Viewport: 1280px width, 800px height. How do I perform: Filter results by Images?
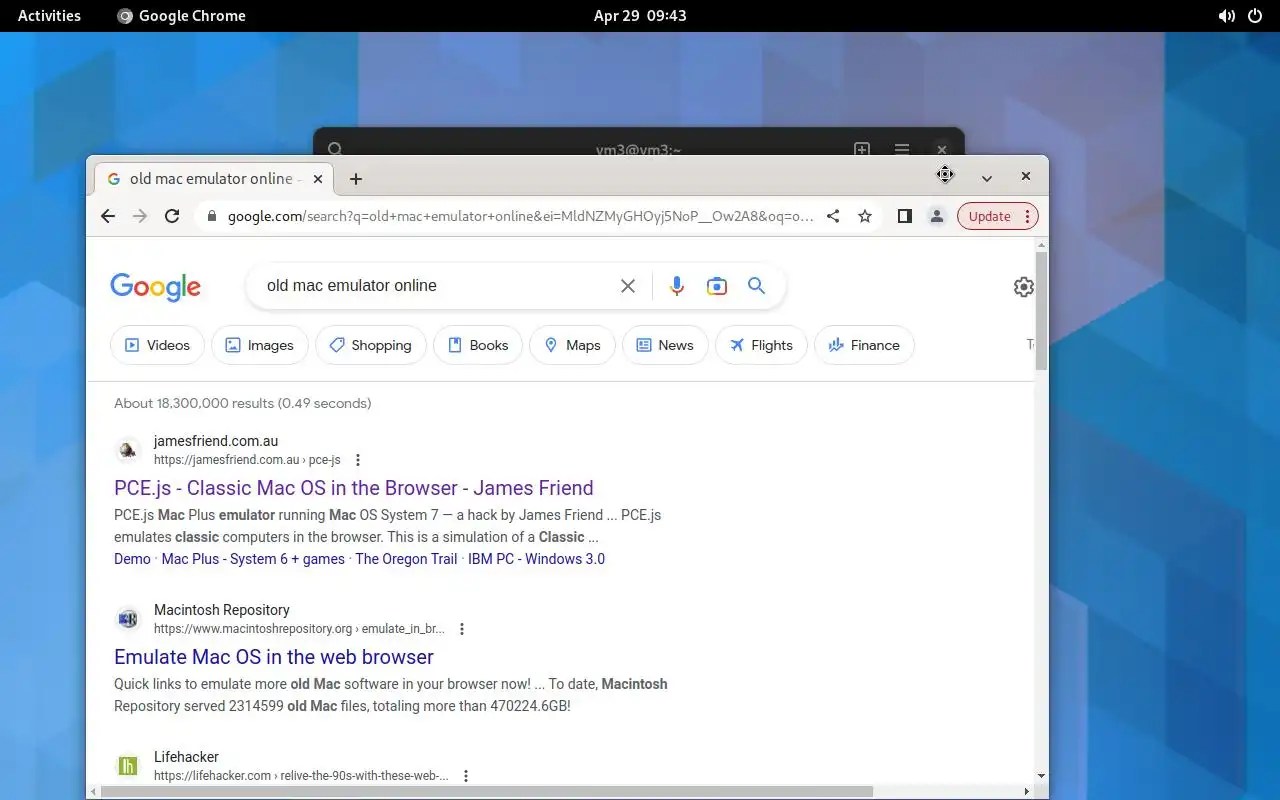click(x=260, y=345)
